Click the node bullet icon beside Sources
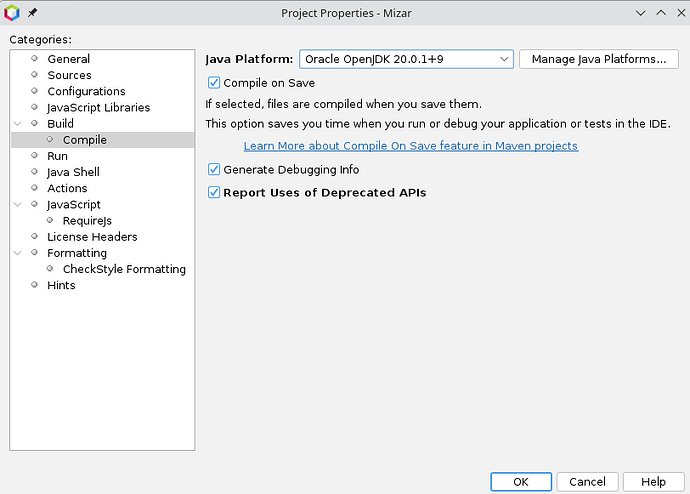690x494 pixels. 34,74
